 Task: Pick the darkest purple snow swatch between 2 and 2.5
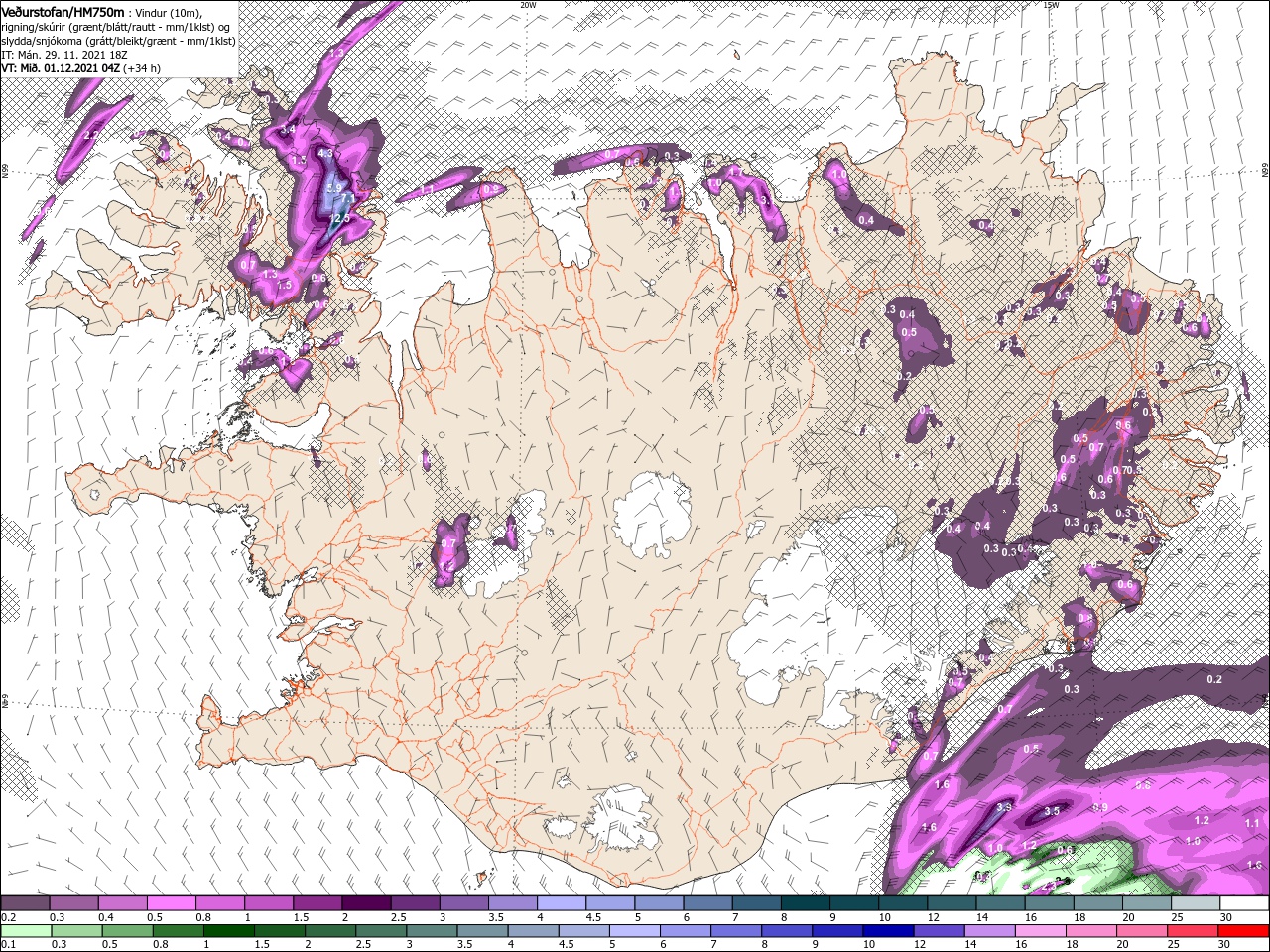click(367, 903)
